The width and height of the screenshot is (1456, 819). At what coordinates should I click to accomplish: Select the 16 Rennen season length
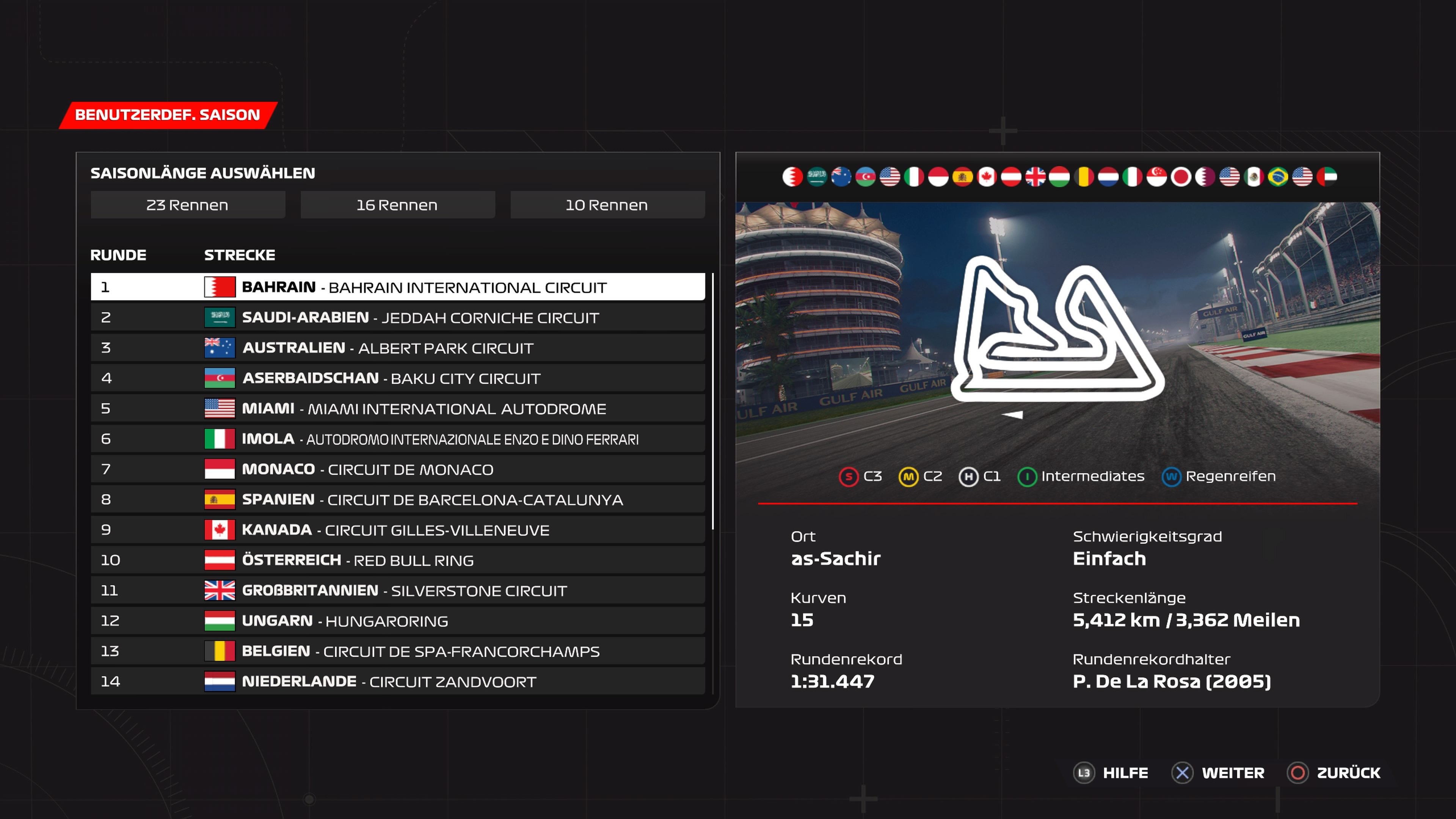click(x=397, y=205)
